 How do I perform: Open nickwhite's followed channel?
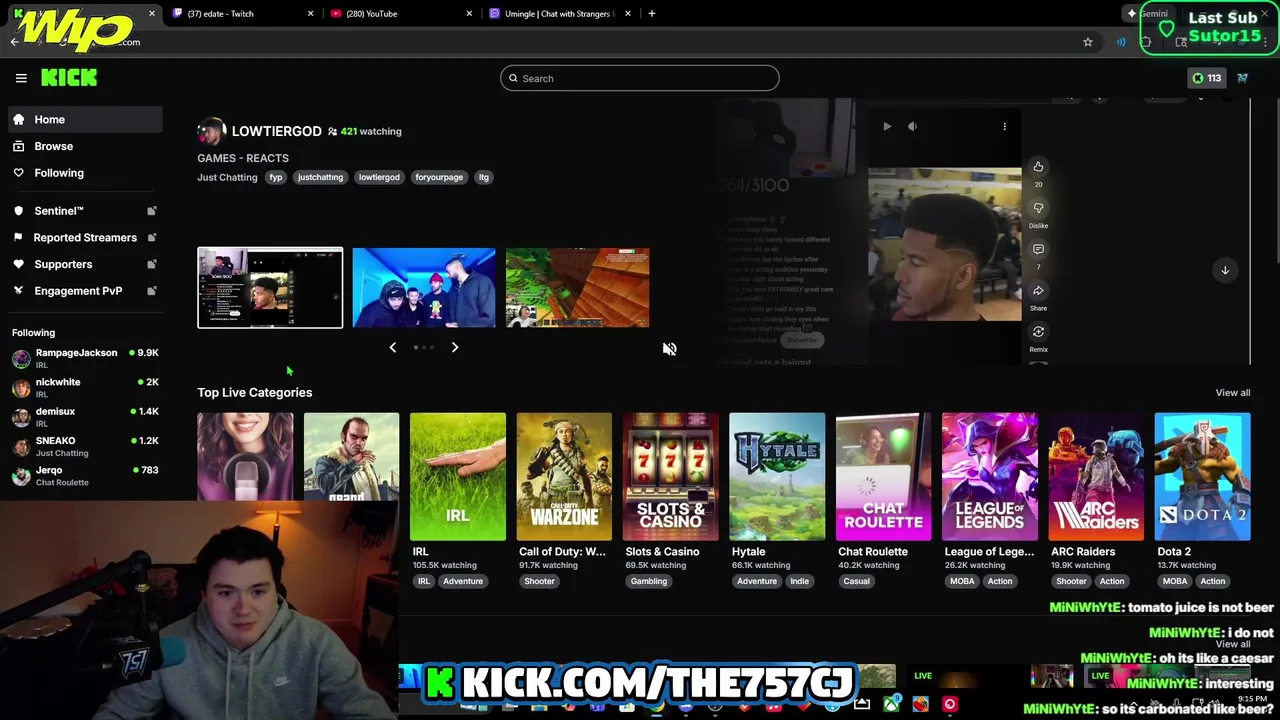pos(85,387)
